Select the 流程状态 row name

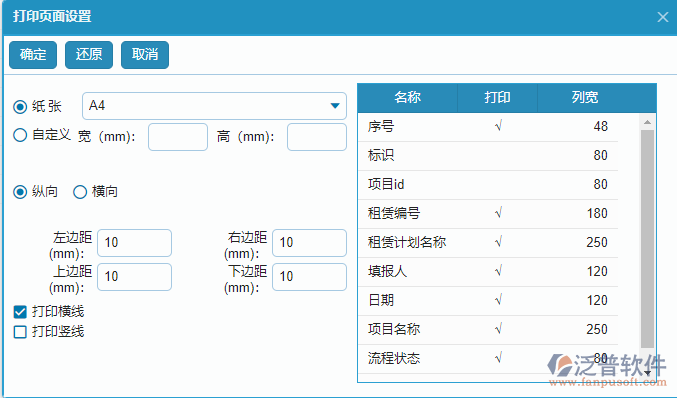(x=394, y=358)
